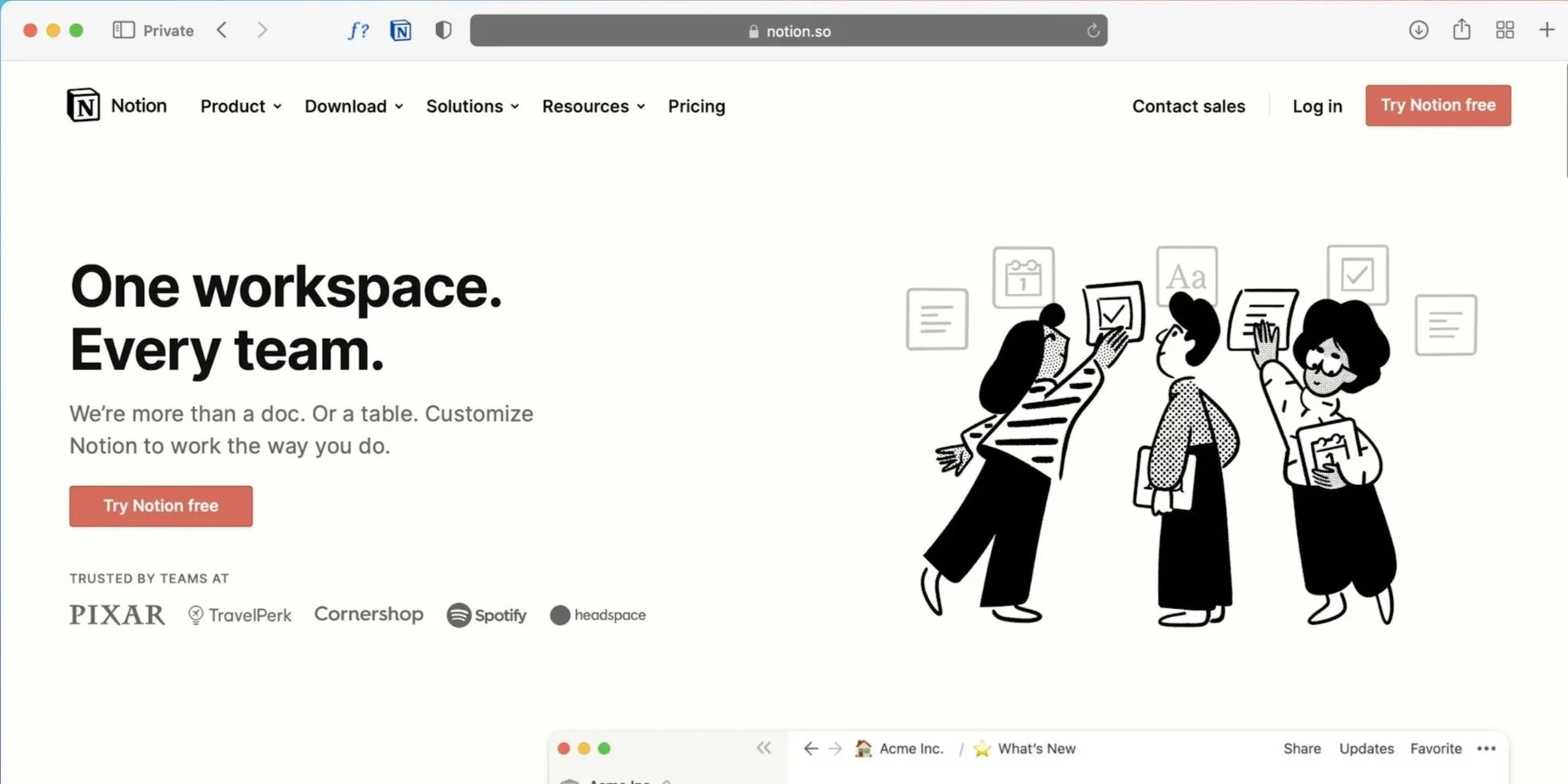Expand the Download menu
The height and width of the screenshot is (784, 1568).
[353, 106]
